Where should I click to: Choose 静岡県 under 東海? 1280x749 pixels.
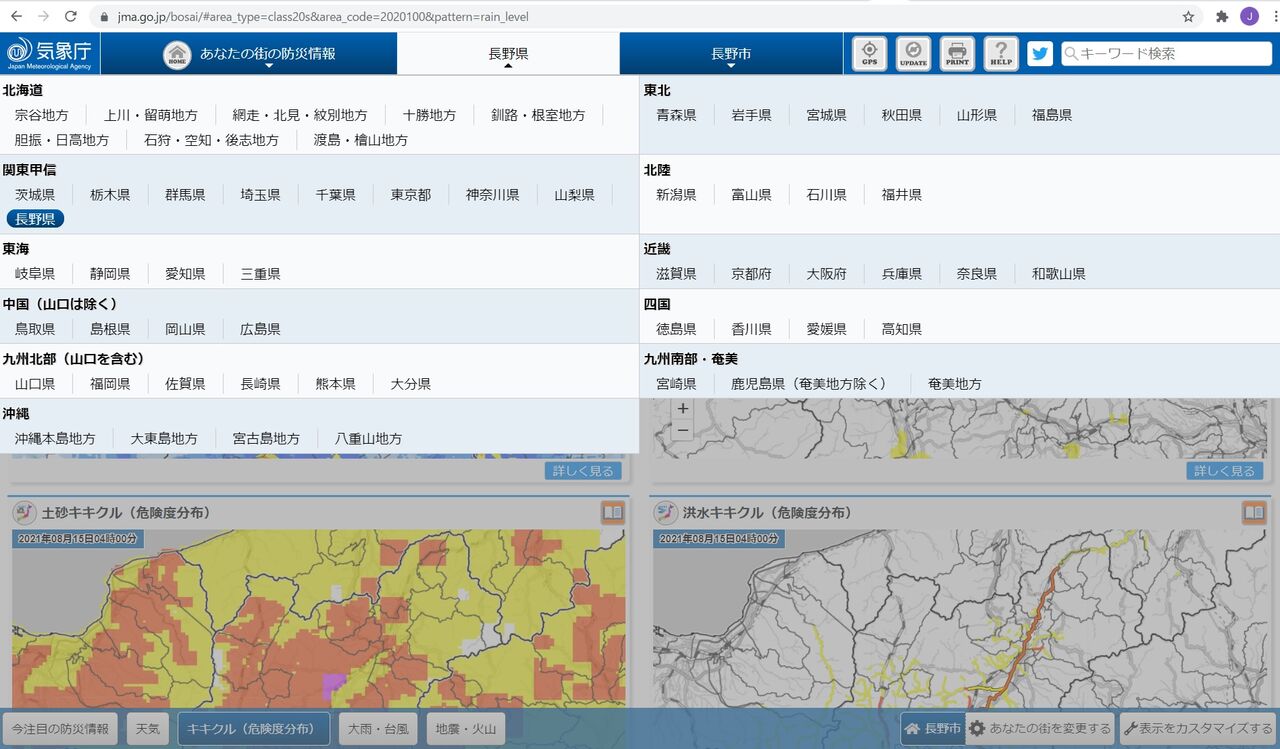click(x=110, y=274)
